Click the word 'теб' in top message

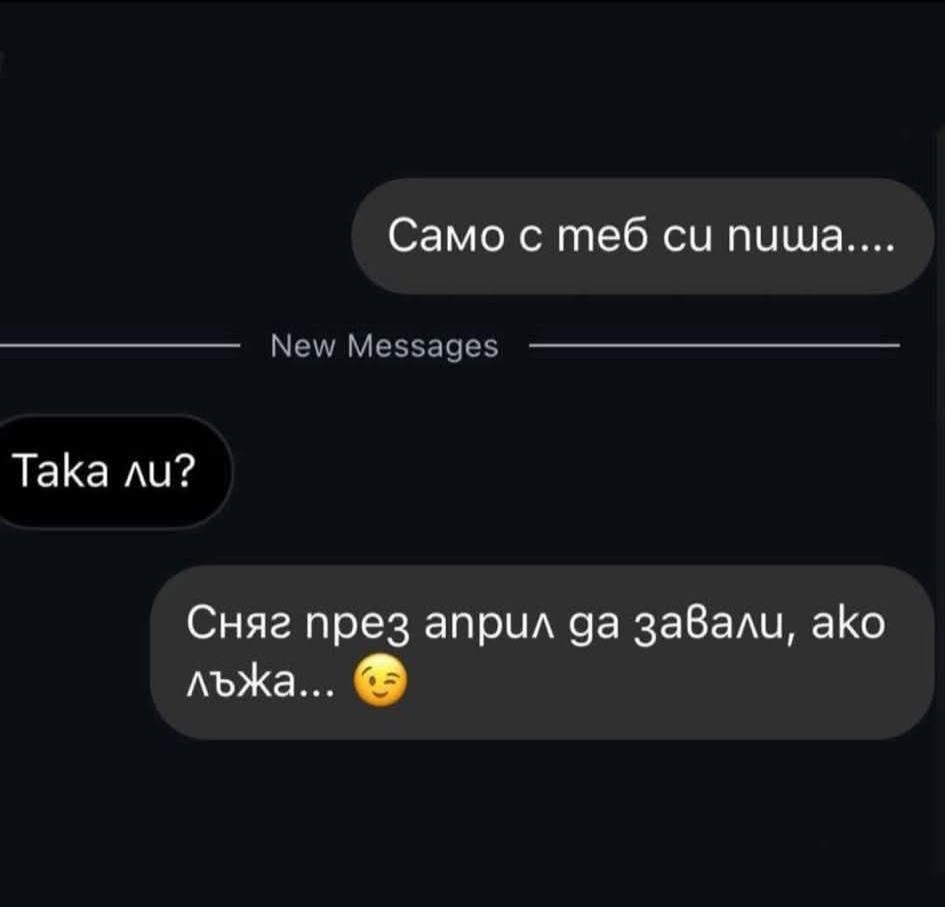602,236
